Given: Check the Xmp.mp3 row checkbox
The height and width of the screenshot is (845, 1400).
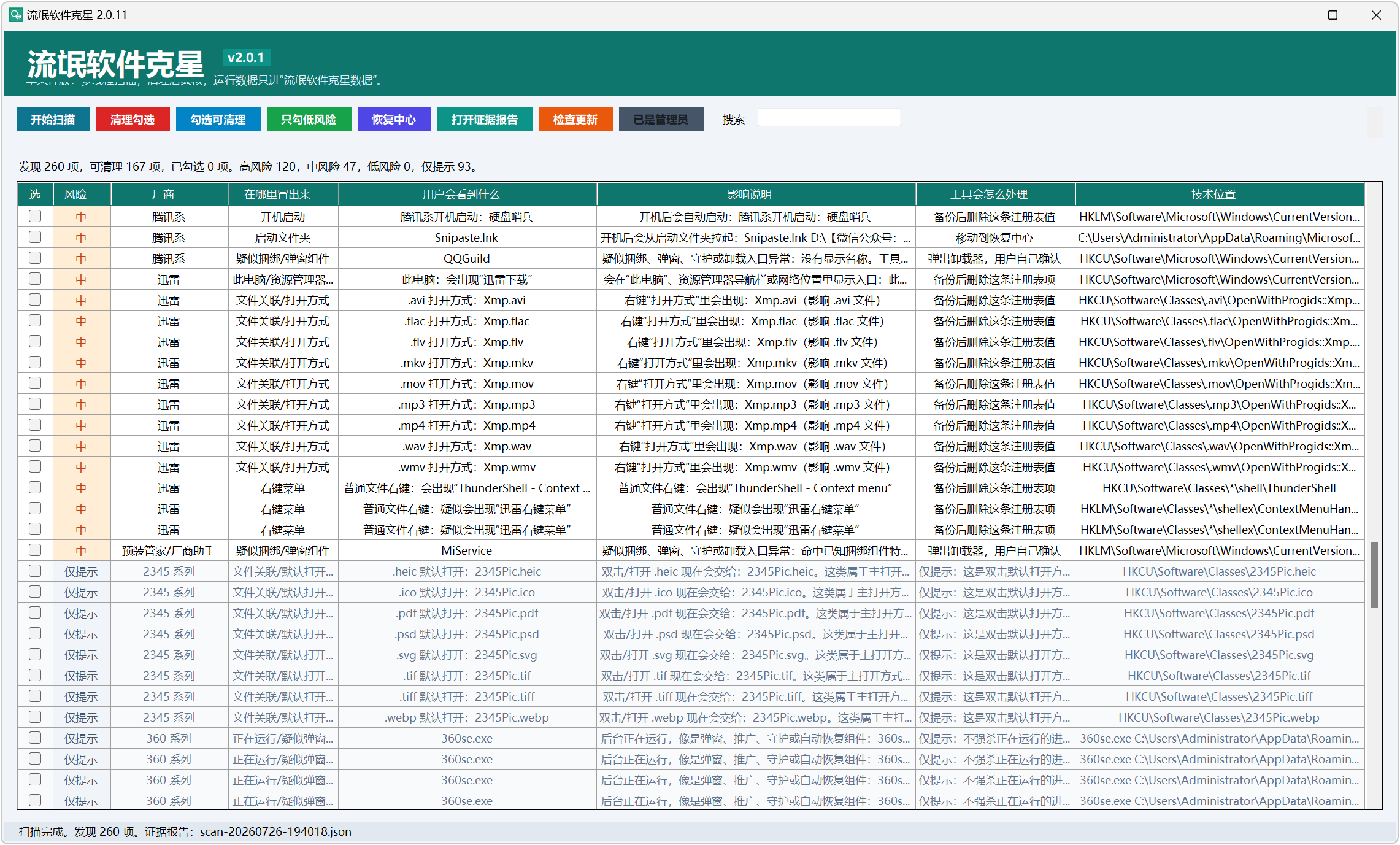Looking at the screenshot, I should coord(35,404).
